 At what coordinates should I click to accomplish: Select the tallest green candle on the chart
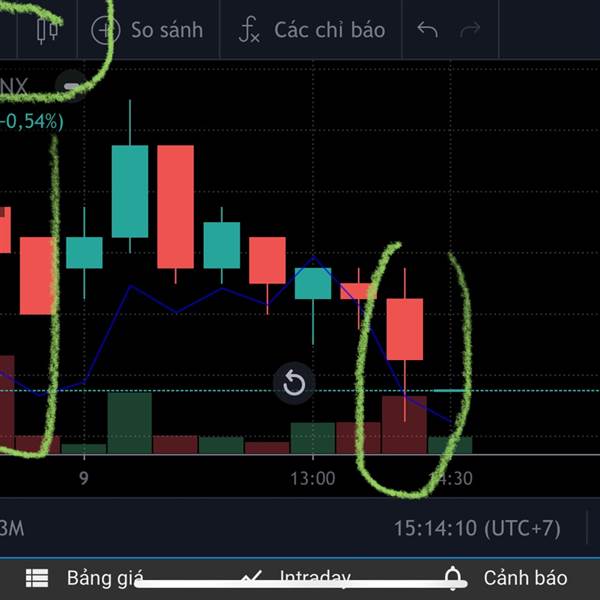130,191
